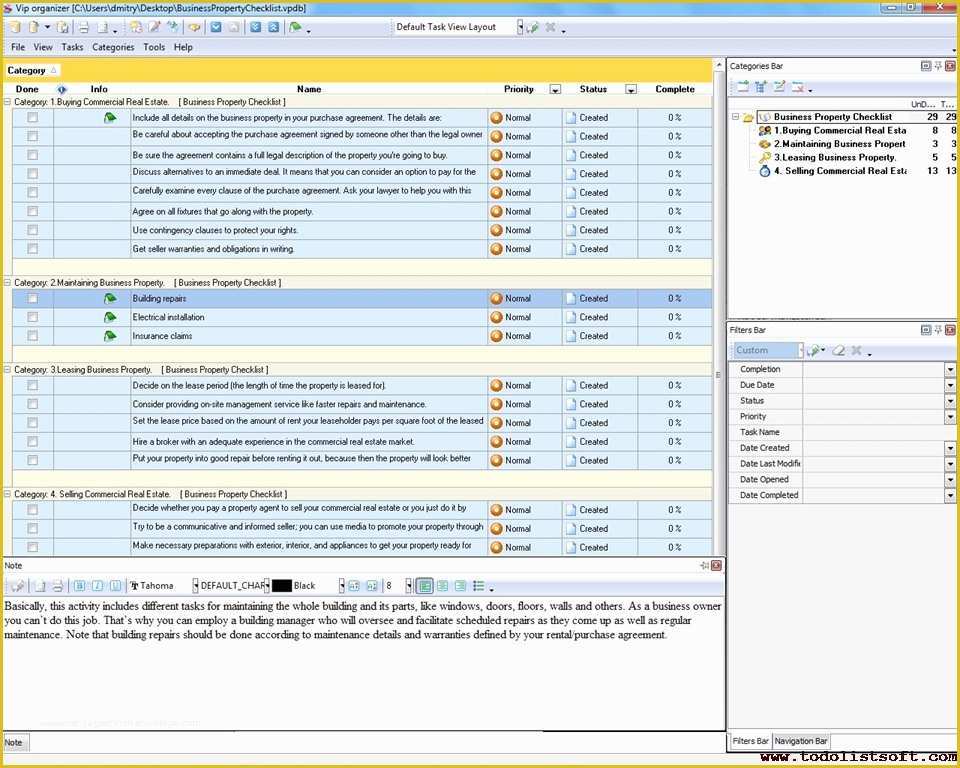
Task: Click the mark task complete blue check icon
Action: click(x=216, y=28)
